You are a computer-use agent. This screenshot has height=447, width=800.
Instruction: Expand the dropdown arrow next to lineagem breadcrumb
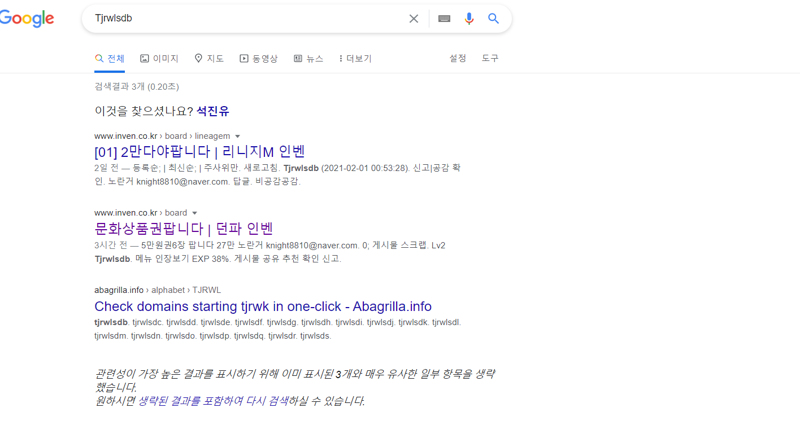tap(237, 137)
